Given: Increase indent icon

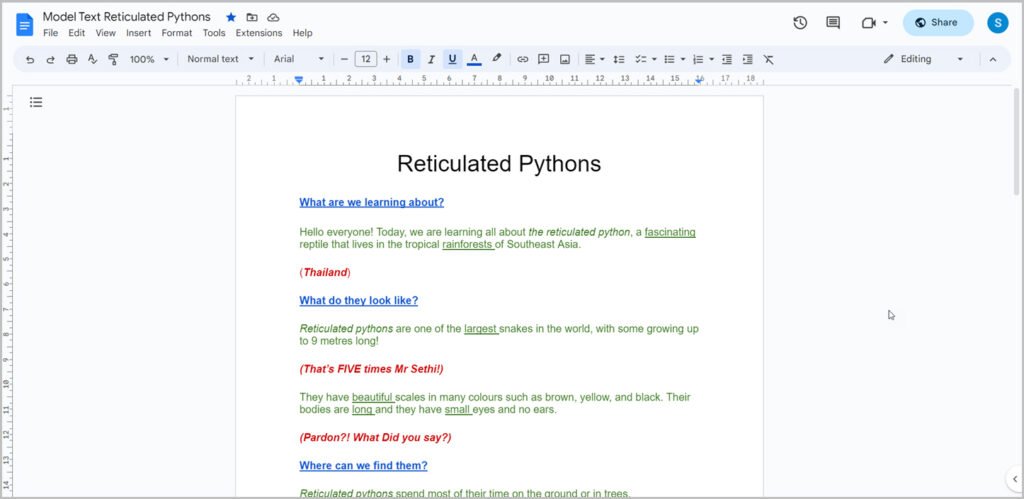Looking at the screenshot, I should pyautogui.click(x=748, y=59).
